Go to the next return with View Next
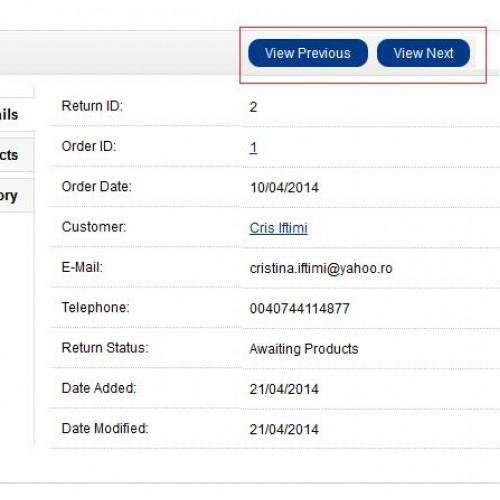This screenshot has width=500, height=500. coord(423,53)
